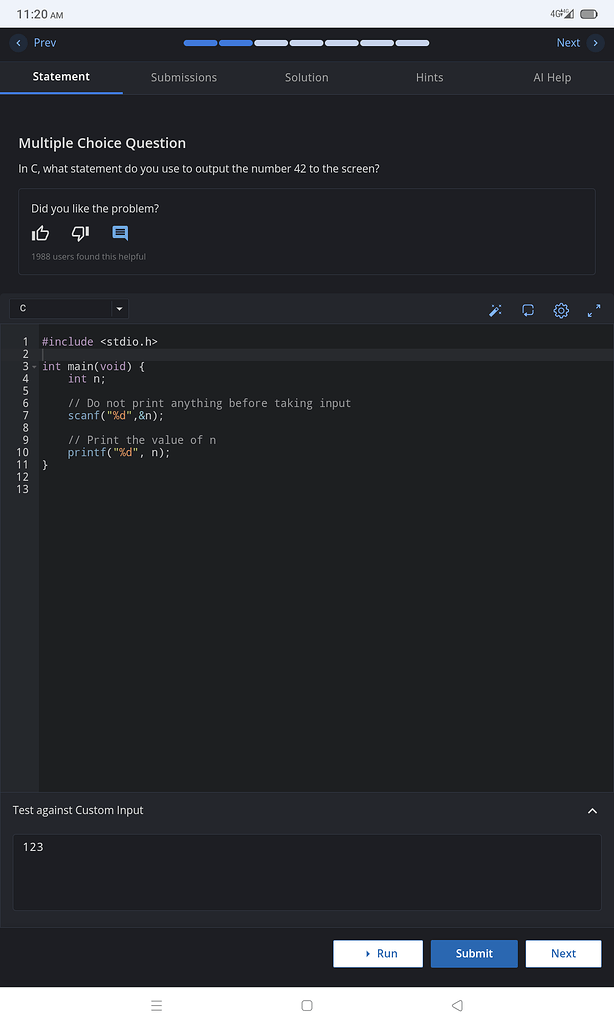Viewport: 614px width, 1024px height.
Task: Give the problem a thumbs up
Action: point(40,233)
